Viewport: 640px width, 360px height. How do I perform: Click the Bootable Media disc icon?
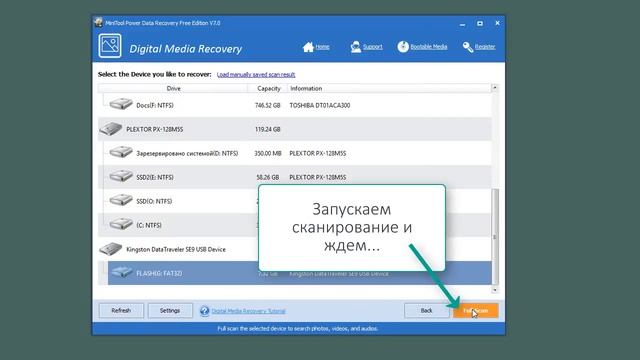tap(403, 47)
